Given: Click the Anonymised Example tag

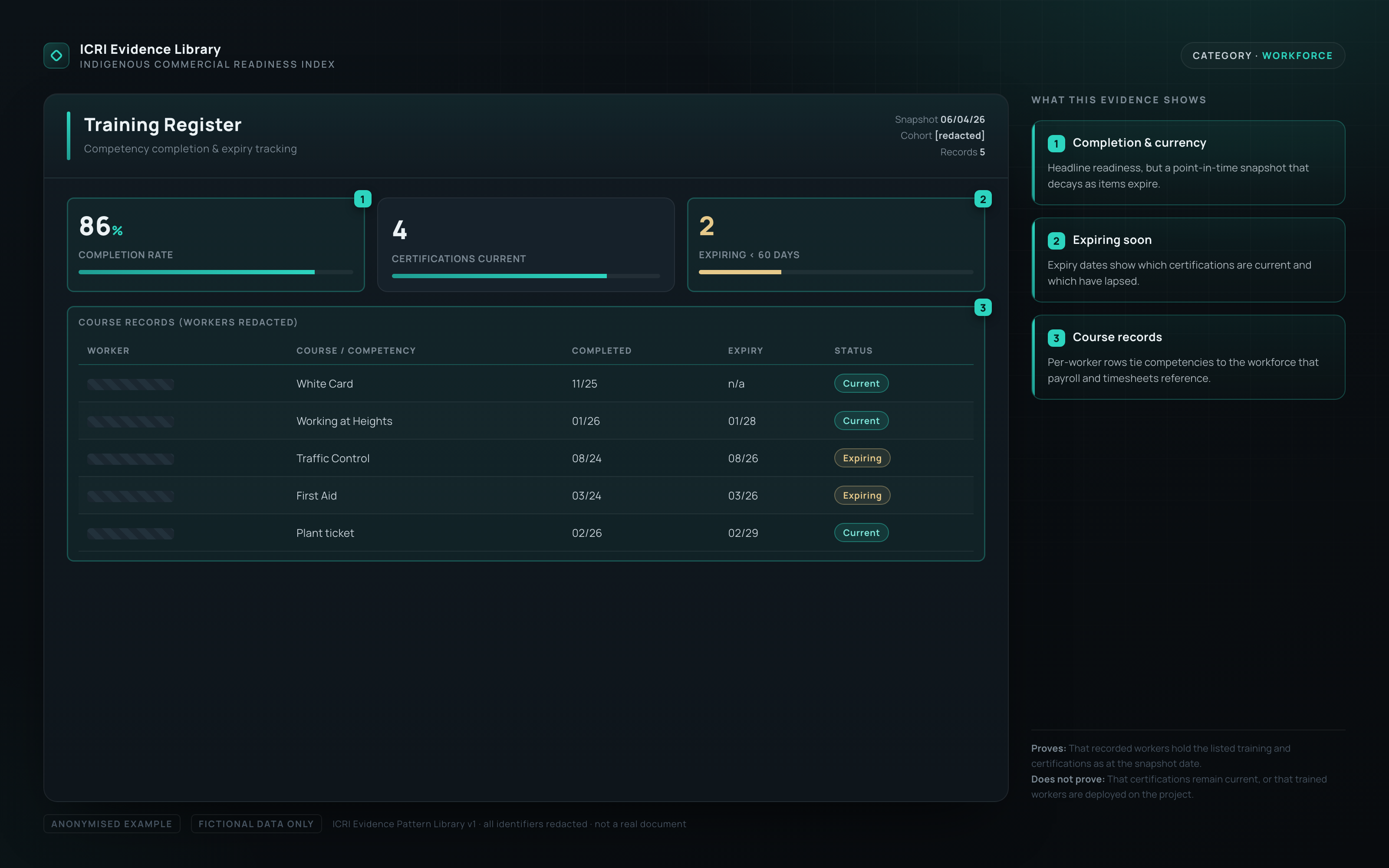Looking at the screenshot, I should (112, 824).
